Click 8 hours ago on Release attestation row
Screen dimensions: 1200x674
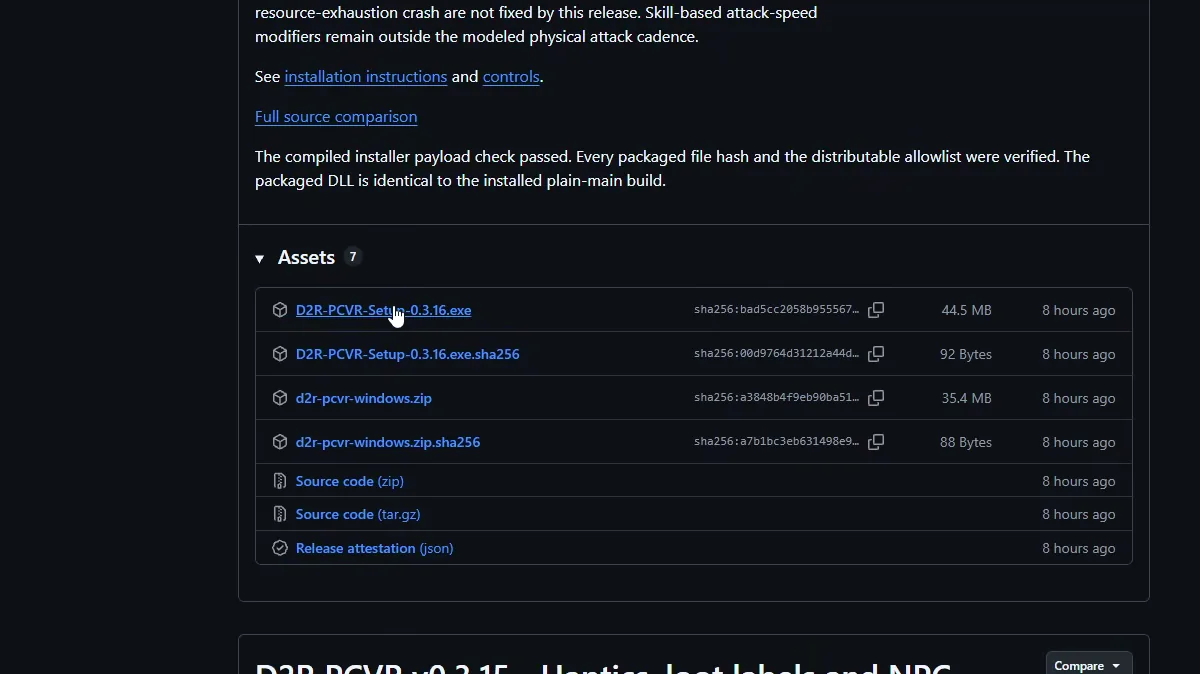tap(1078, 548)
